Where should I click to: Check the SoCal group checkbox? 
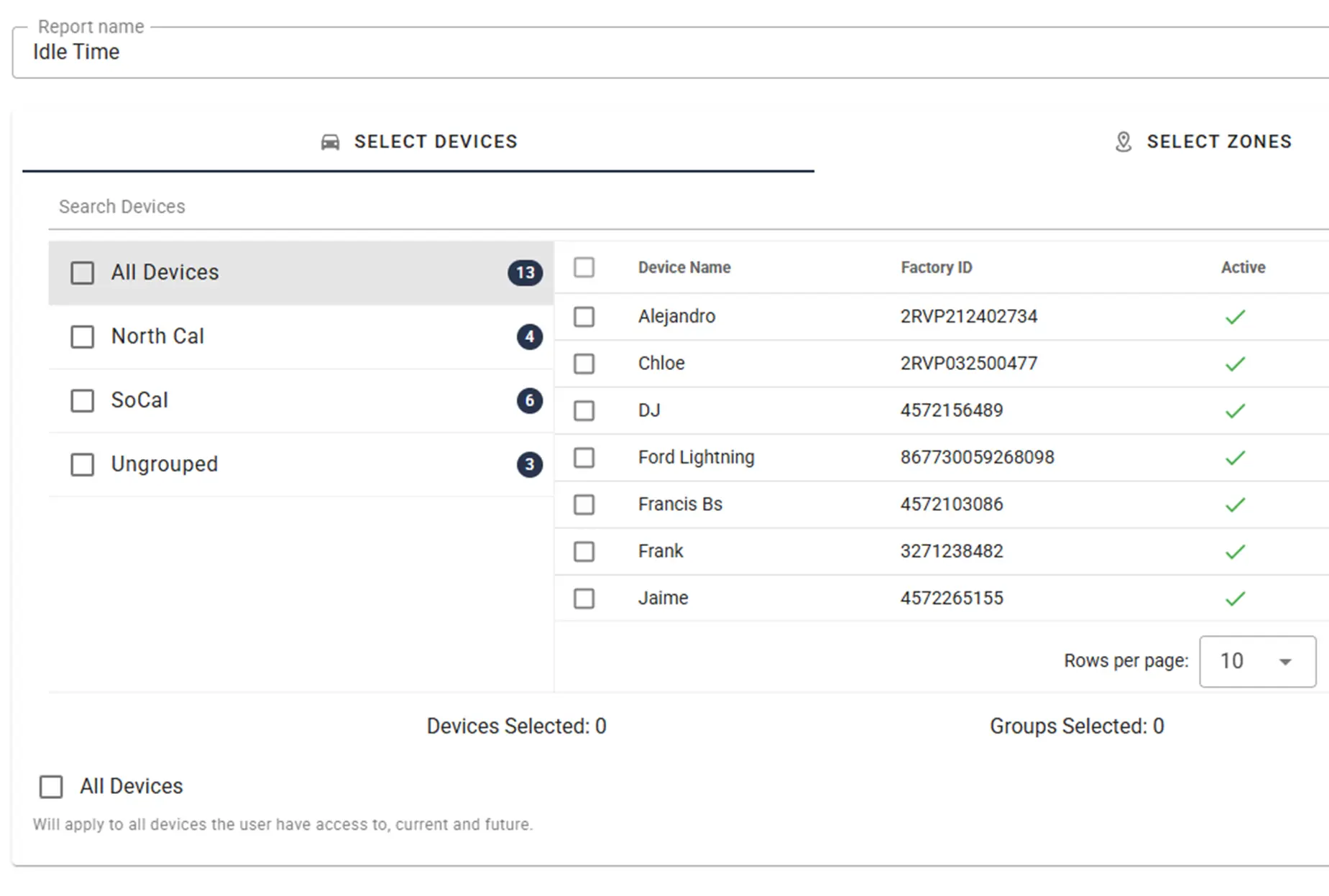point(82,401)
